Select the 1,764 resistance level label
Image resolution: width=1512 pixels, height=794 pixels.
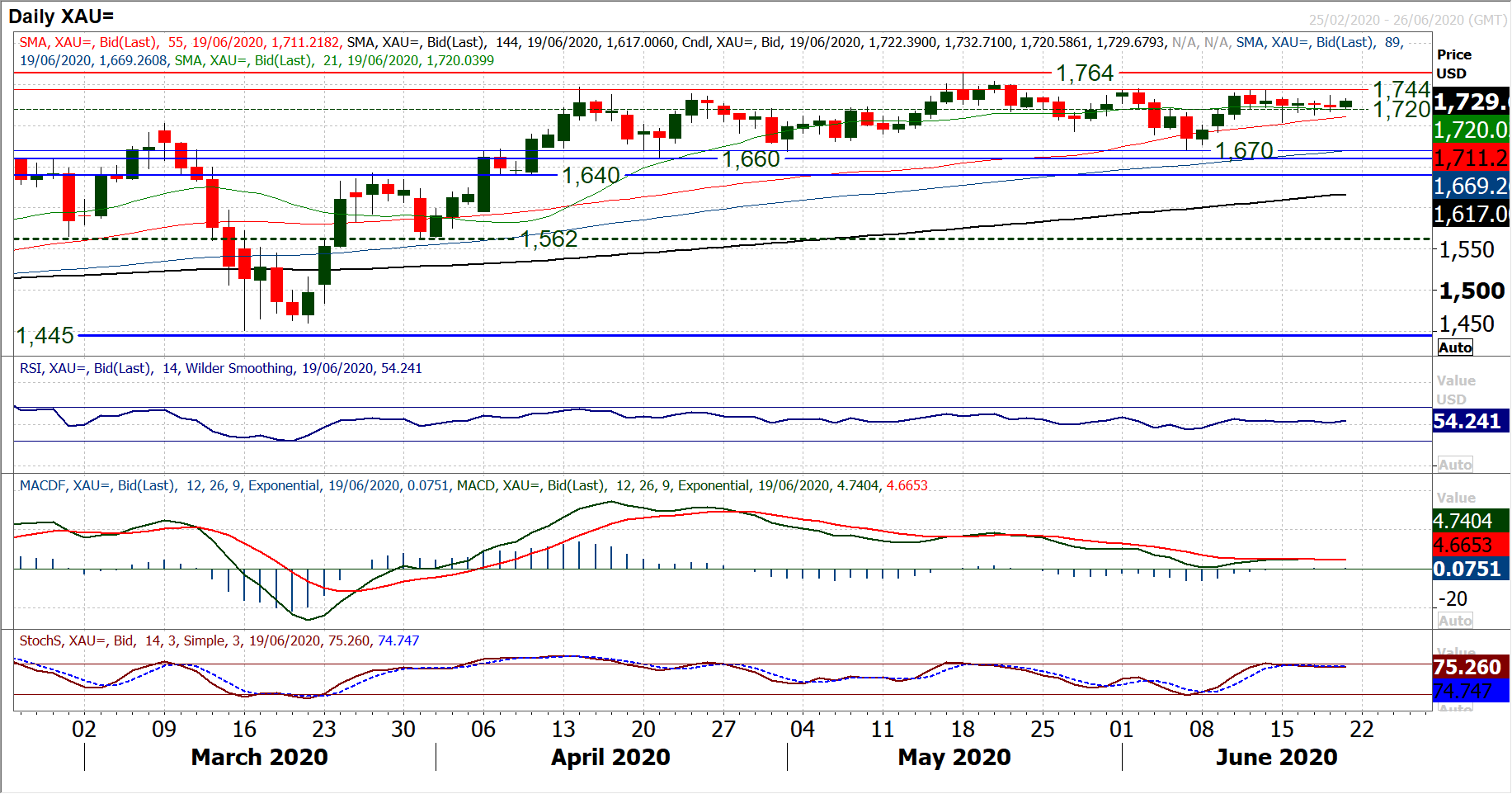[x=1085, y=73]
